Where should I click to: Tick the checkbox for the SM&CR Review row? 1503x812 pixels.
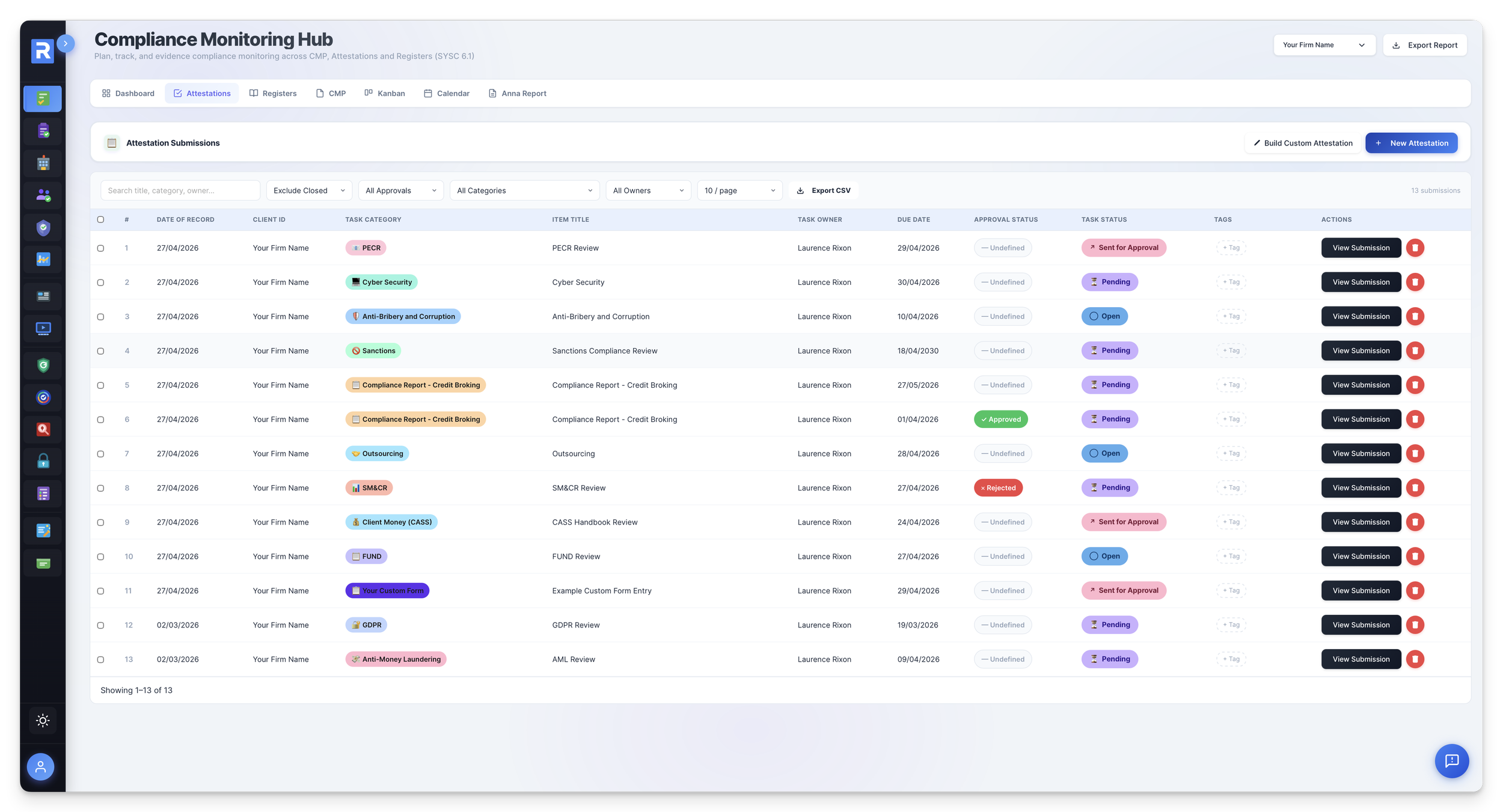pyautogui.click(x=100, y=487)
